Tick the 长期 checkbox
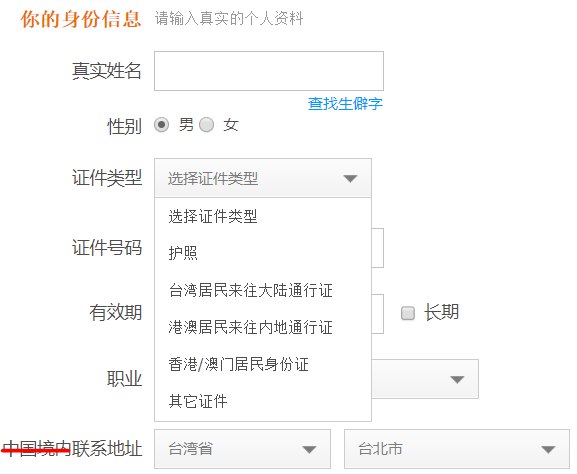The height and width of the screenshot is (474, 577). coord(408,313)
